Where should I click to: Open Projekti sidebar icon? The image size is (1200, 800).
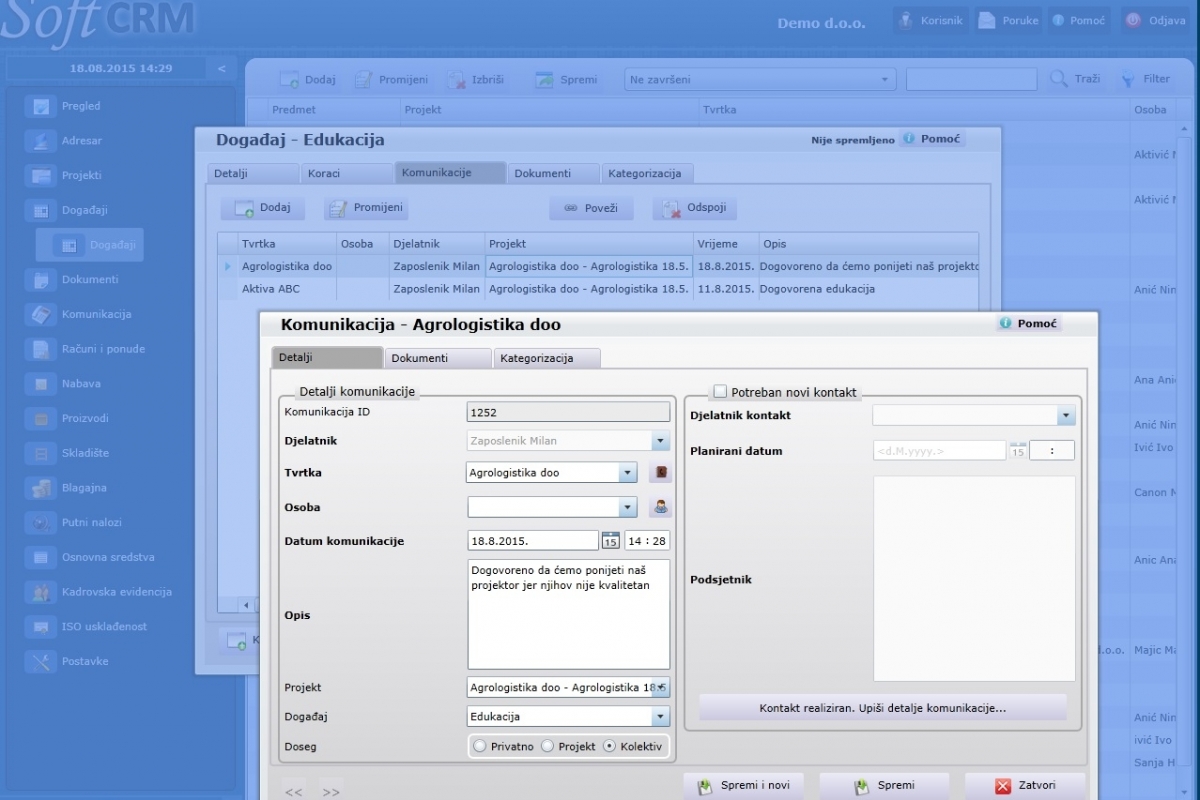tap(41, 176)
